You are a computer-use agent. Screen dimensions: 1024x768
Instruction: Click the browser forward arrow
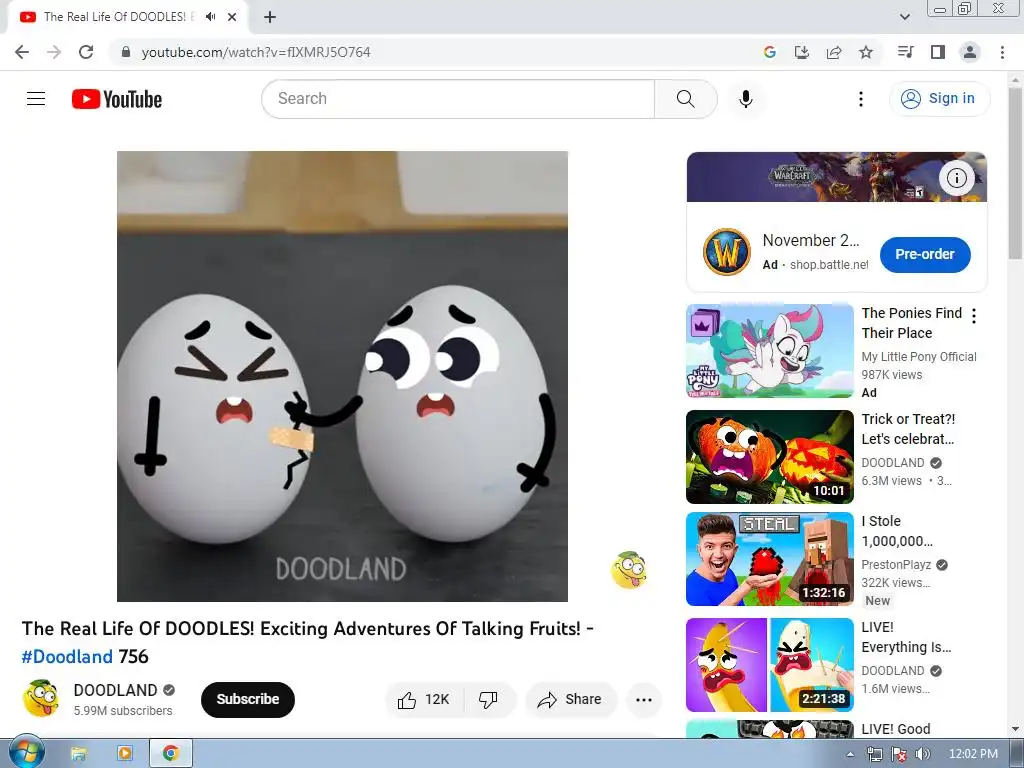(x=54, y=52)
